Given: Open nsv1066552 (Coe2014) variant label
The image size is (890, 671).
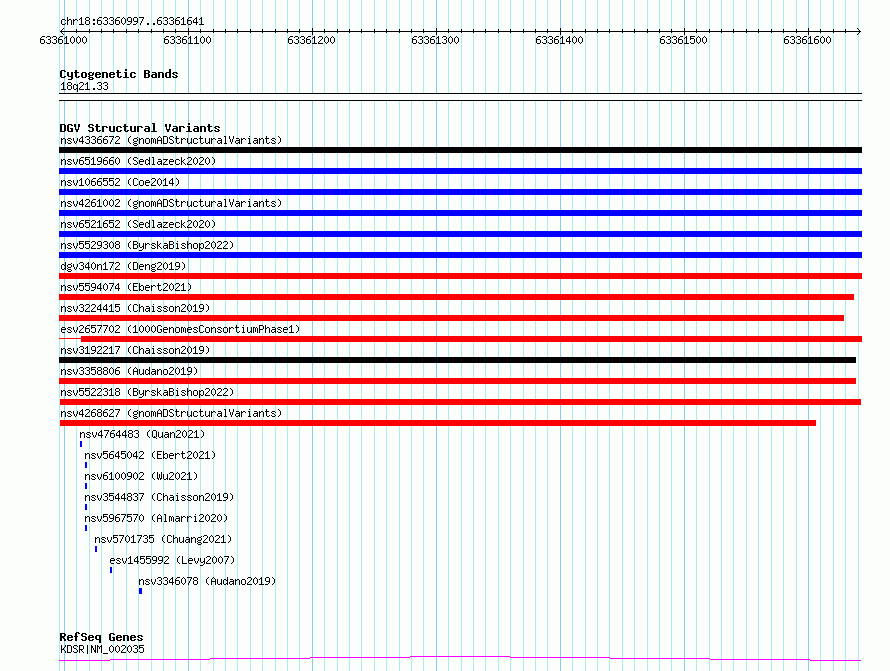Looking at the screenshot, I should pyautogui.click(x=120, y=182).
